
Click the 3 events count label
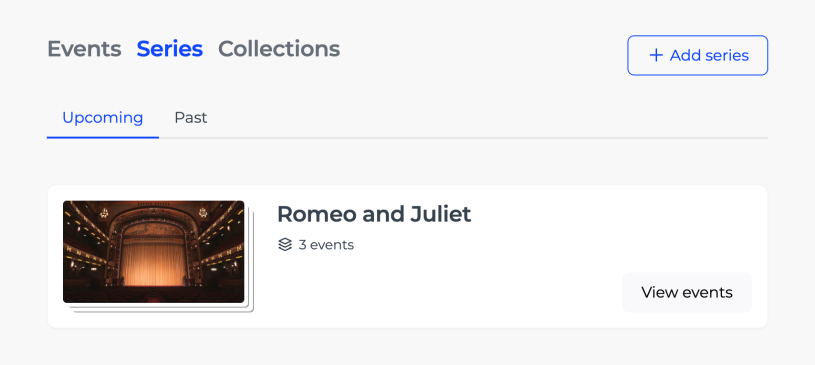(x=326, y=245)
